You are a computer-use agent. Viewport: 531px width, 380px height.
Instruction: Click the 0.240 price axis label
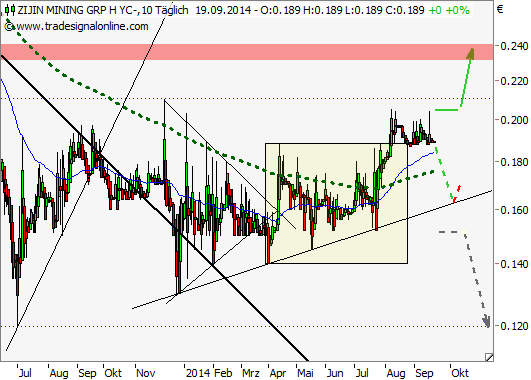click(x=514, y=46)
